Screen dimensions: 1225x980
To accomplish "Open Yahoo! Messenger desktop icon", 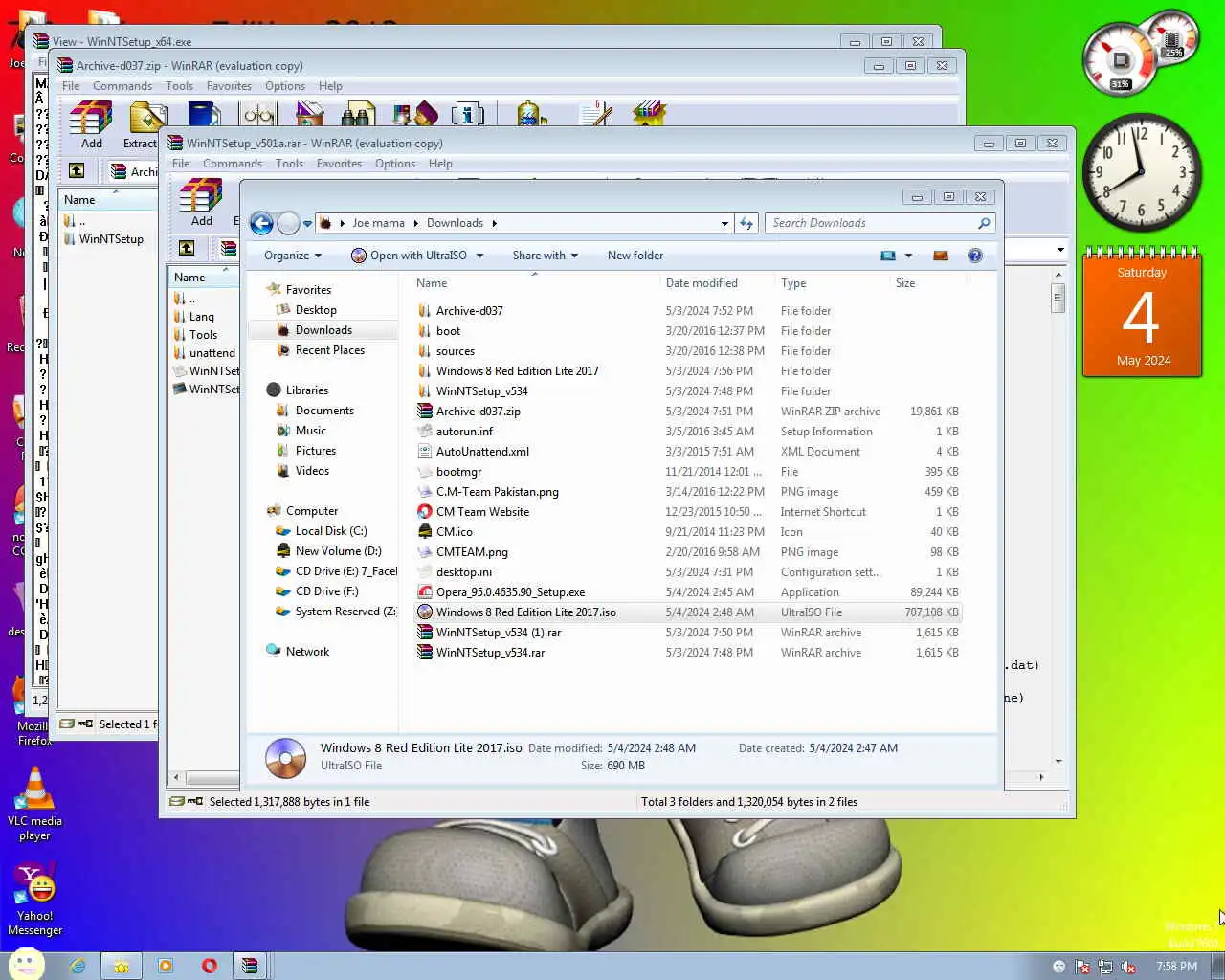I will tap(34, 900).
